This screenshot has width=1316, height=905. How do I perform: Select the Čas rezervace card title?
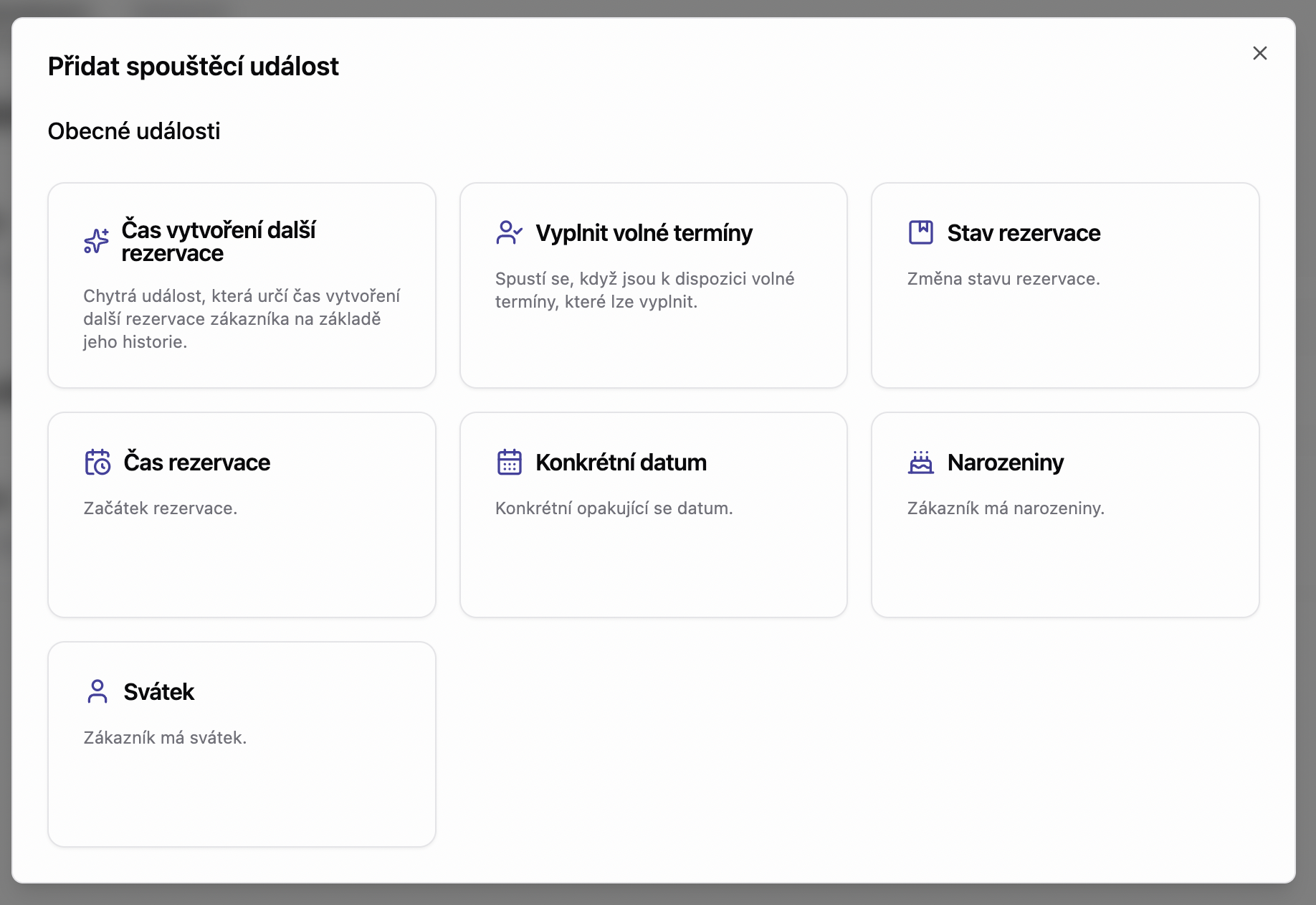196,463
